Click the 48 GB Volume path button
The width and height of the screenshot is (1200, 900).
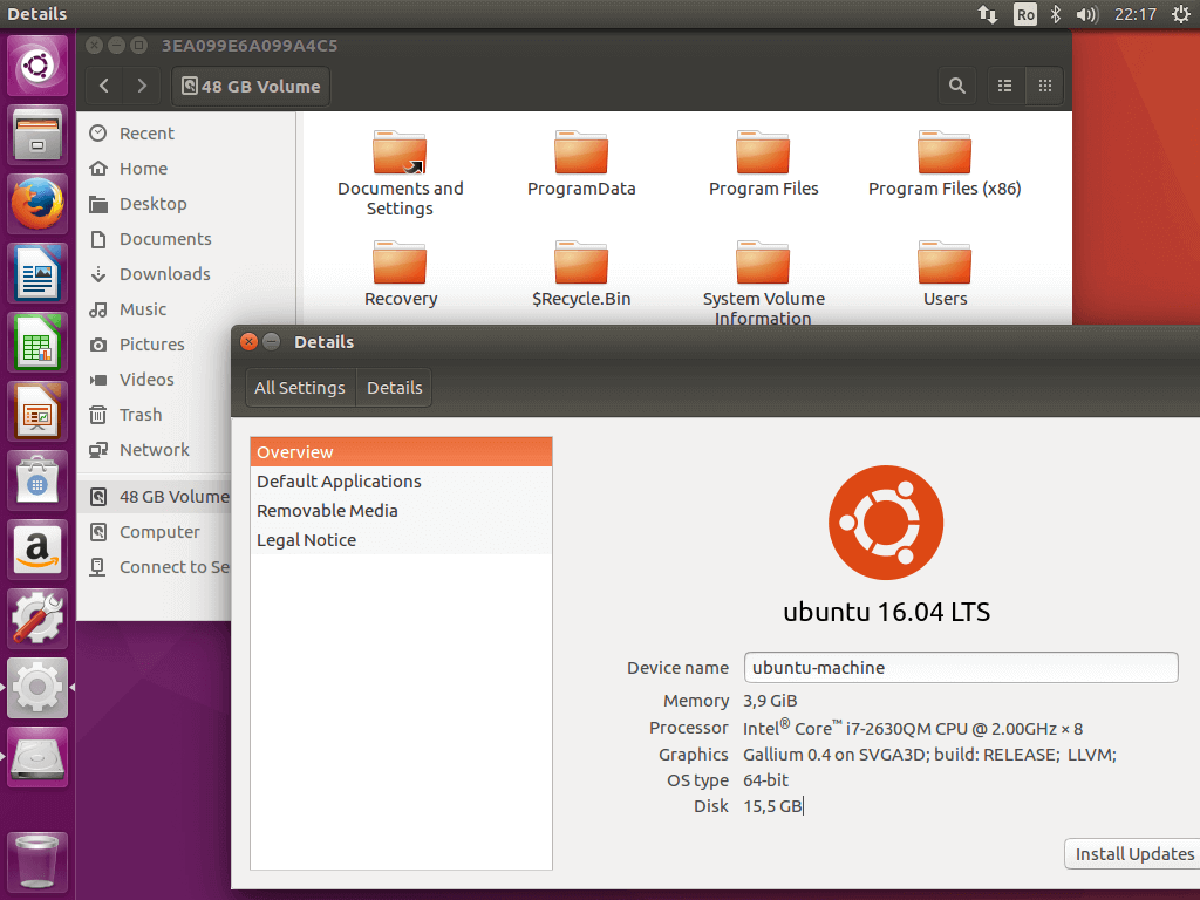[x=251, y=86]
